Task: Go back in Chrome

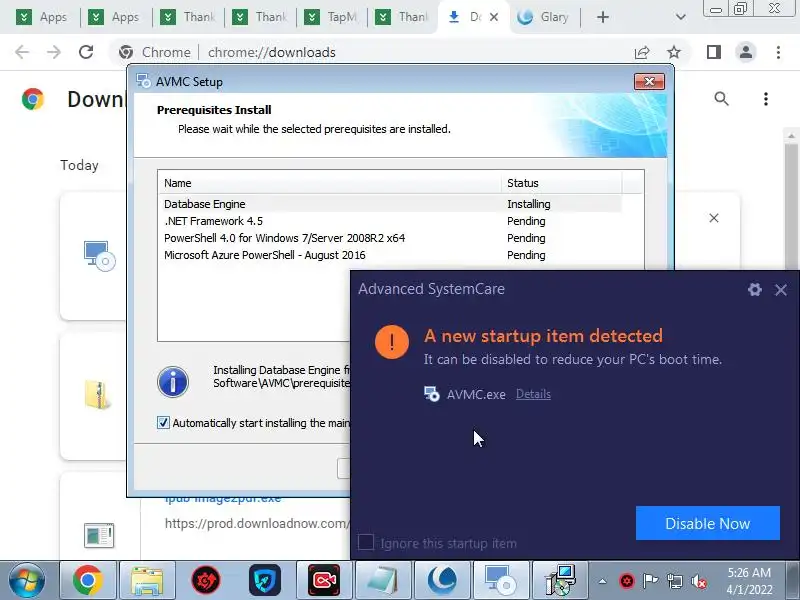Action: click(x=22, y=52)
